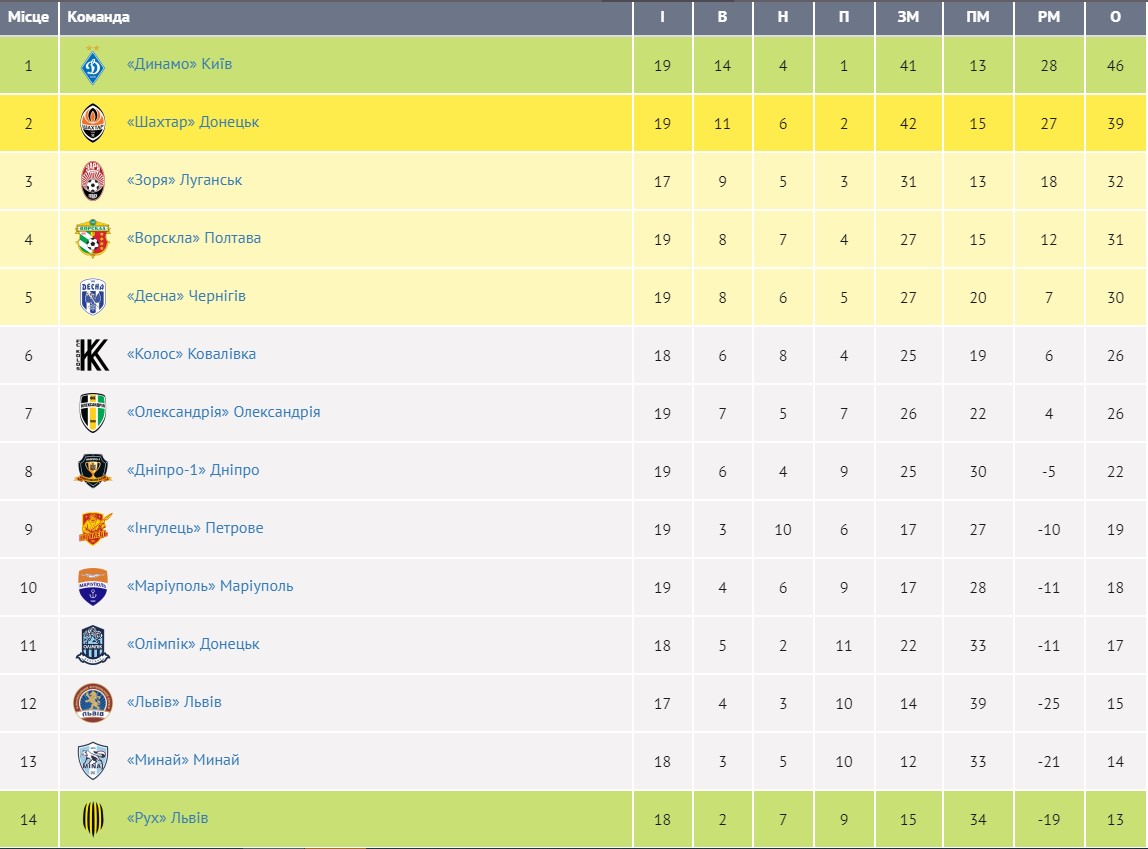The width and height of the screenshot is (1148, 849).
Task: Click the Dynamo Kyiv club logo
Action: (x=93, y=66)
